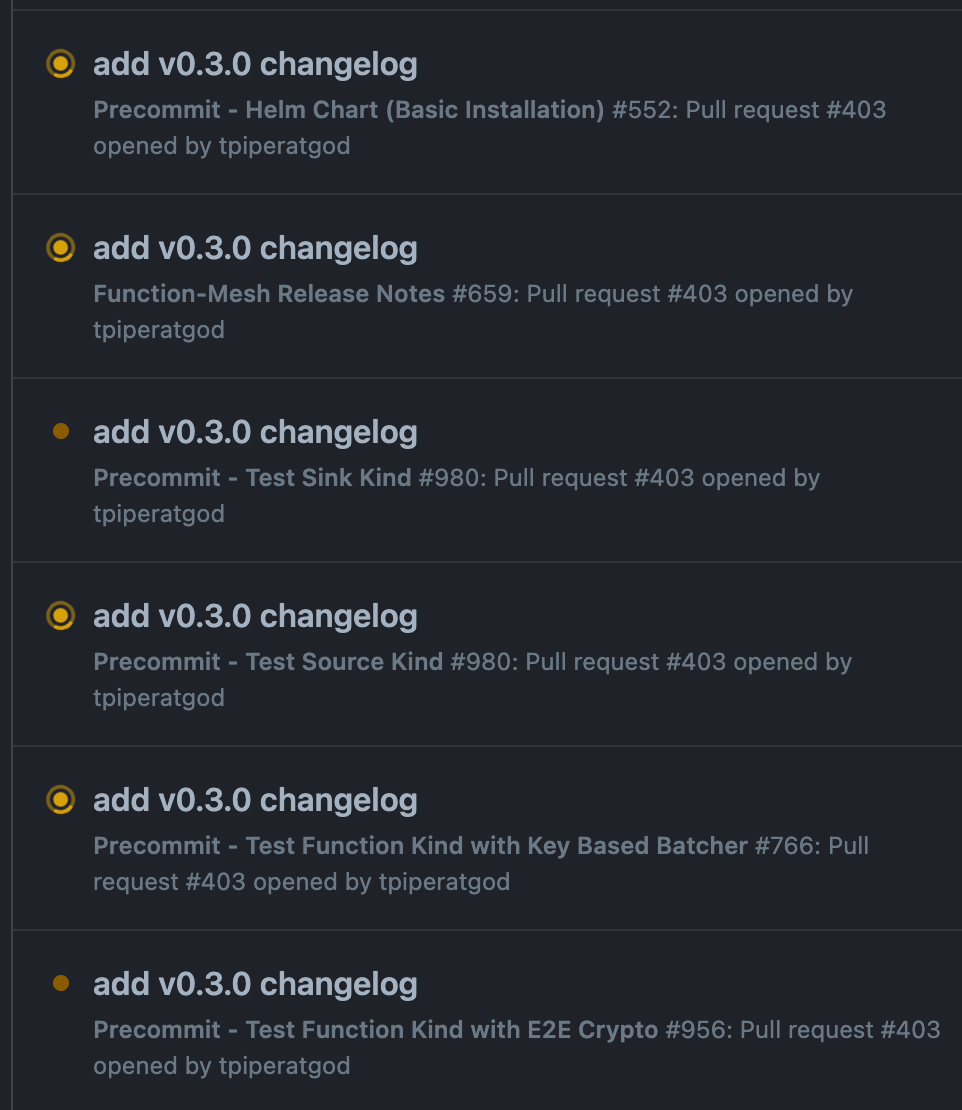View tpiperatgod's profile from the Release Notes entry
The image size is (962, 1110).
pos(159,330)
